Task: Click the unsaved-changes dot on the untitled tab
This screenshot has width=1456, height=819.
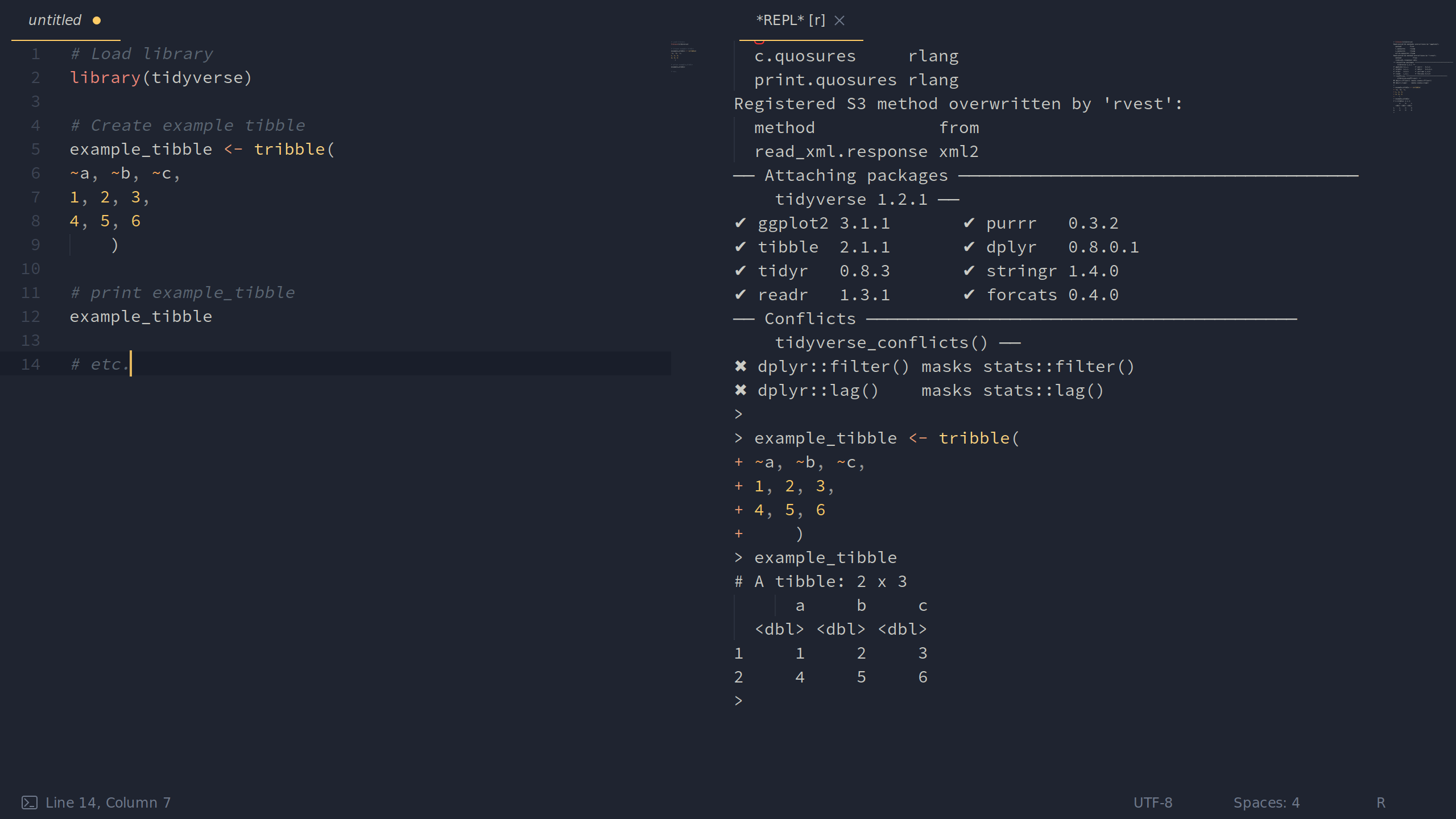Action: [x=97, y=20]
